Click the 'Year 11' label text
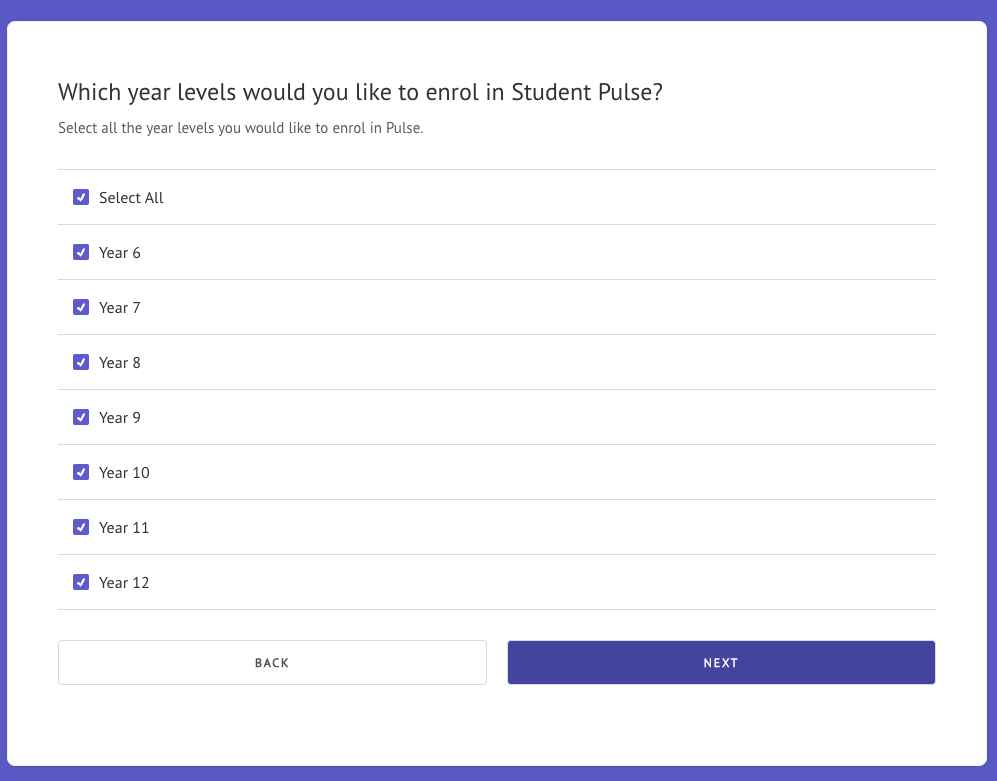 pyautogui.click(x=124, y=528)
